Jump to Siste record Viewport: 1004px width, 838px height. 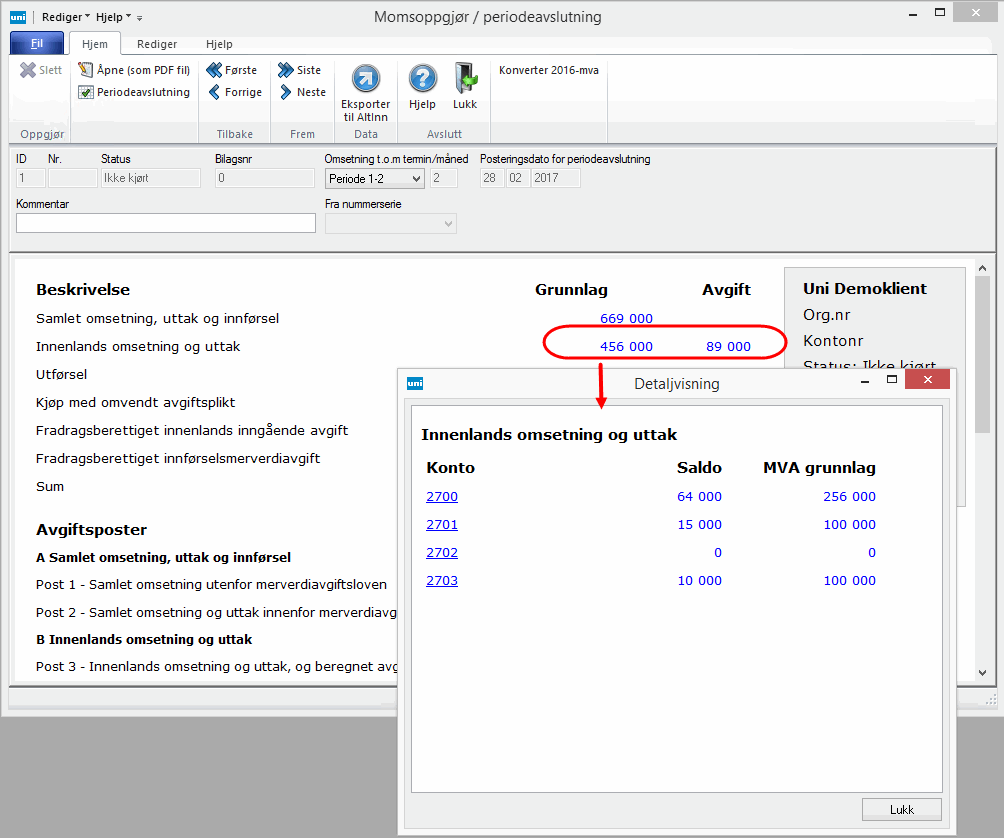(286, 70)
